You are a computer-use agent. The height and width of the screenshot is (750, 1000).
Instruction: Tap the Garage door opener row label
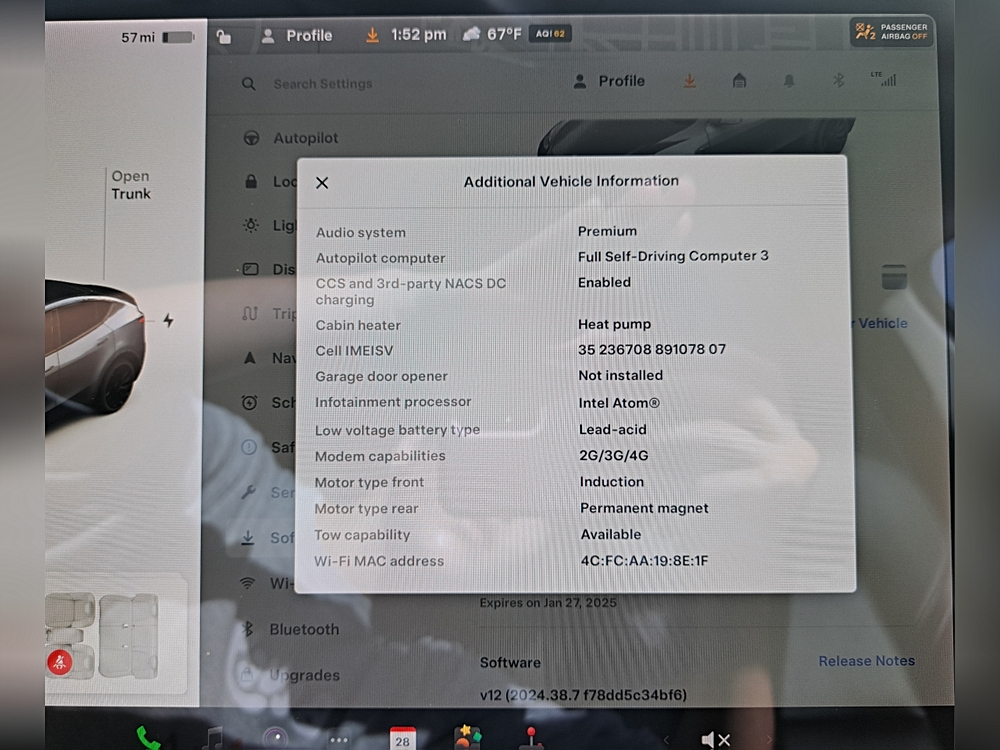[381, 376]
